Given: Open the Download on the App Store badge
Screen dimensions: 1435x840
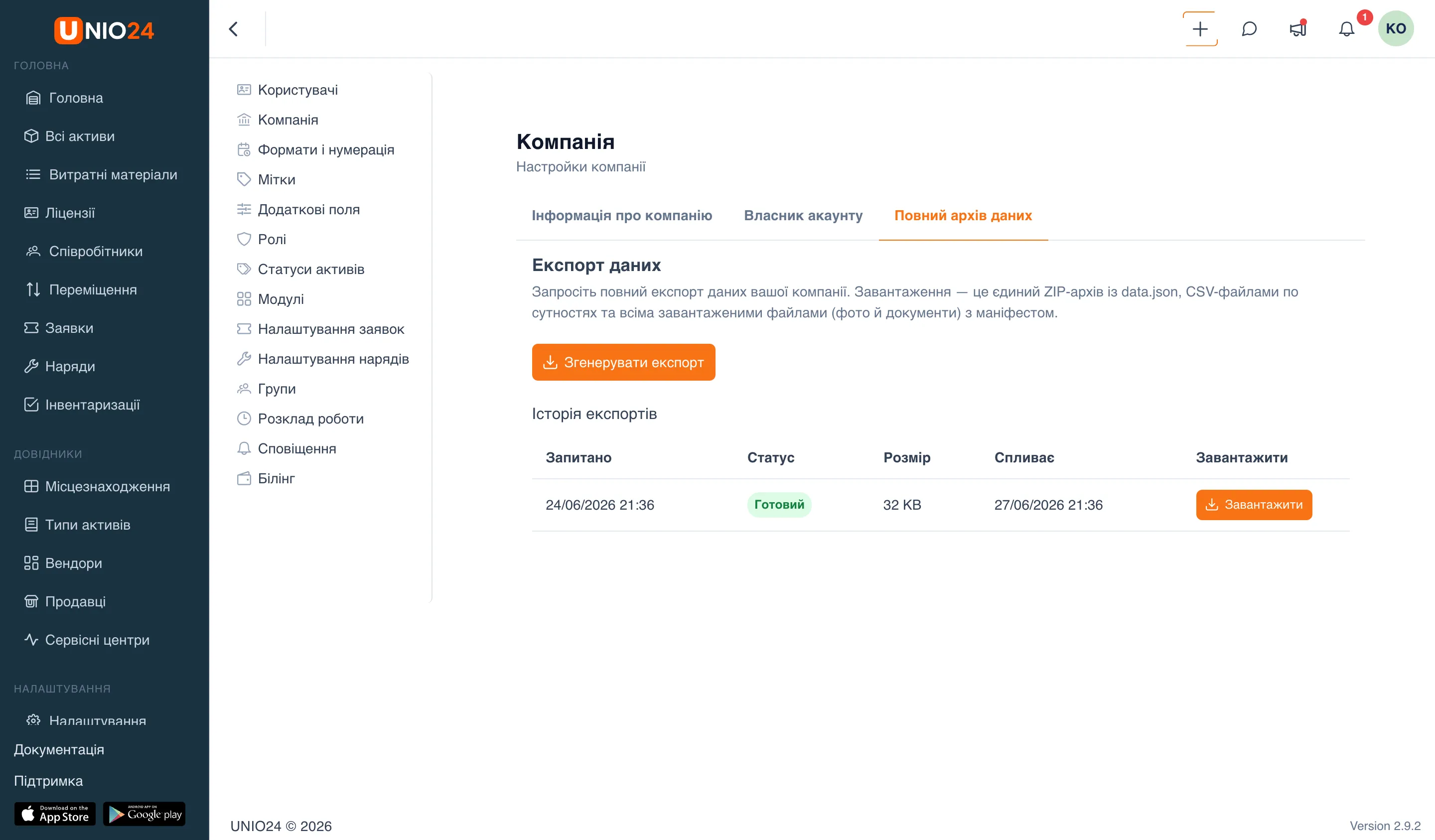Looking at the screenshot, I should coord(55,814).
